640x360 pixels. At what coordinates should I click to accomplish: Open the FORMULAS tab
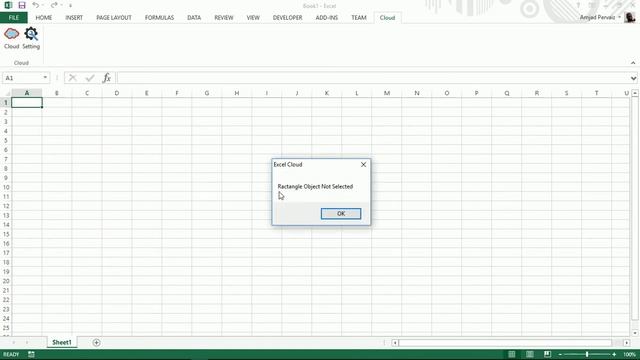pos(159,18)
